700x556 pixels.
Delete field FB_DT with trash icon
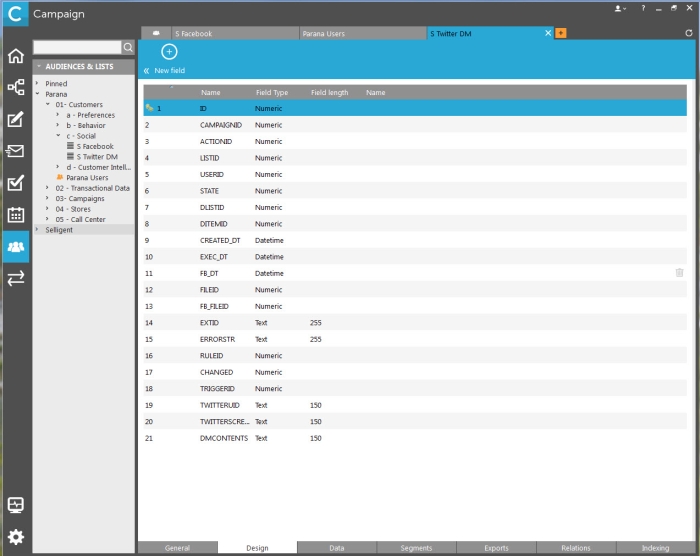point(679,273)
